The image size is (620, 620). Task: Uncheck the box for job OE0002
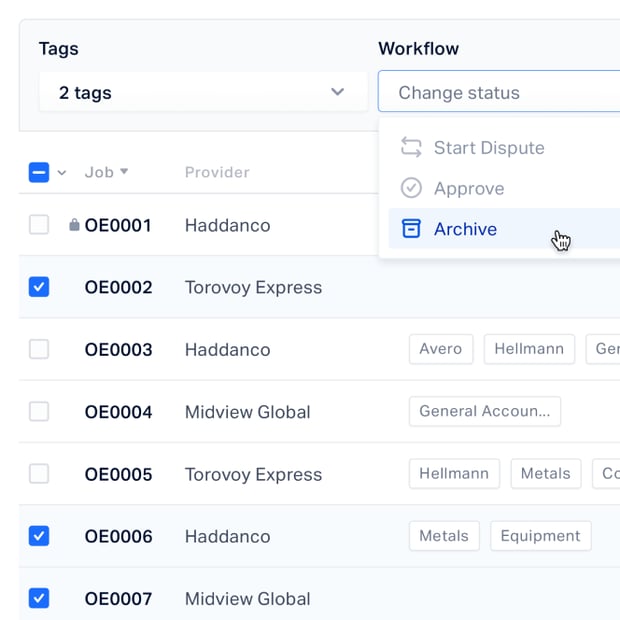click(39, 287)
